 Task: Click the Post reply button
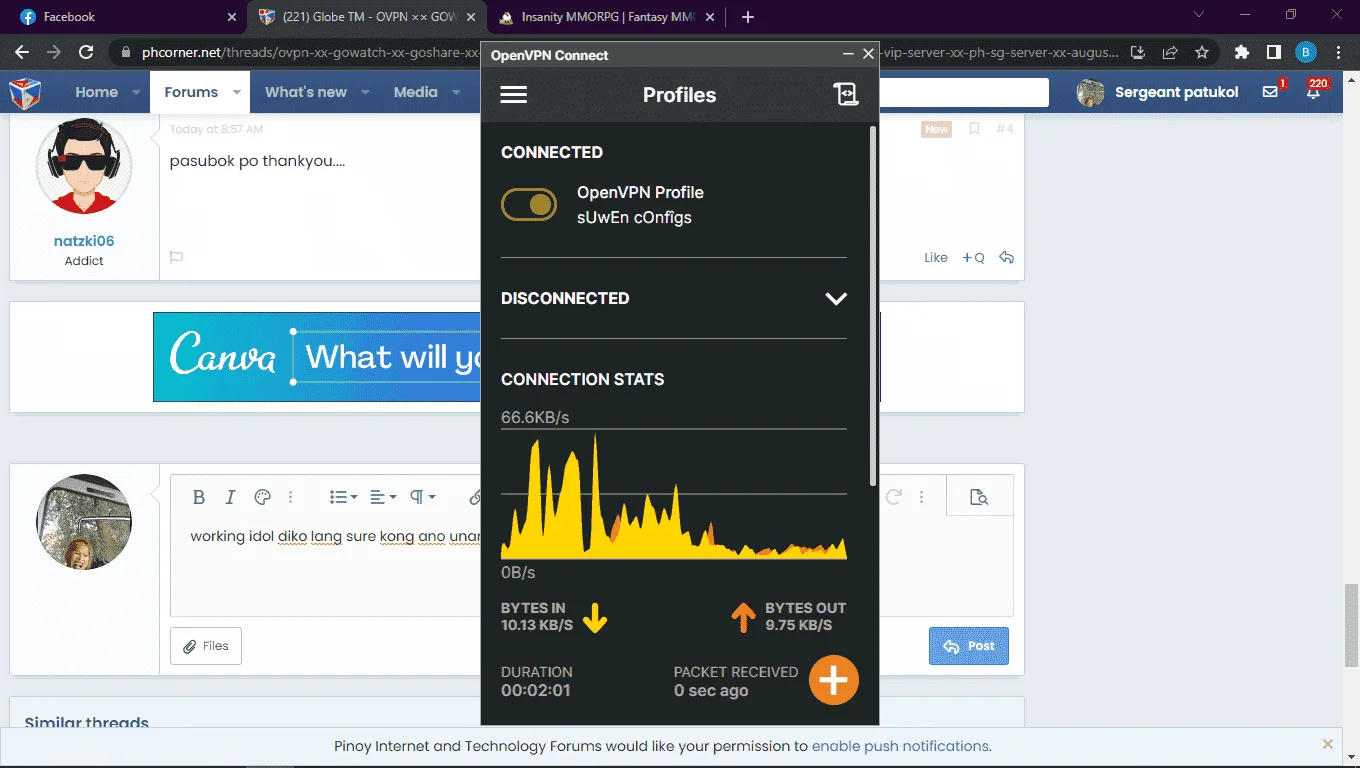pos(969,646)
